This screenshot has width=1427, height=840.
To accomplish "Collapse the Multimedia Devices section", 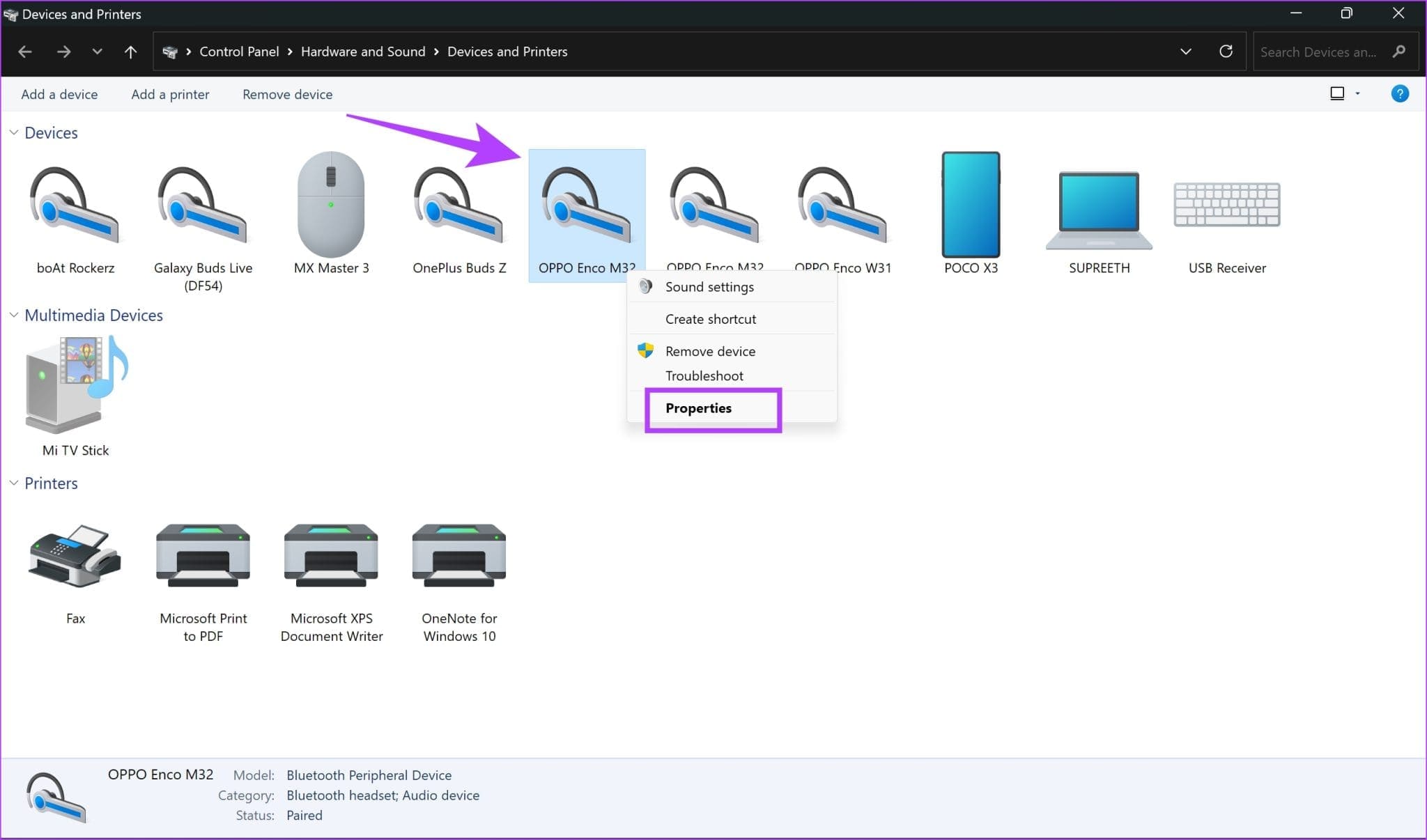I will pyautogui.click(x=13, y=315).
